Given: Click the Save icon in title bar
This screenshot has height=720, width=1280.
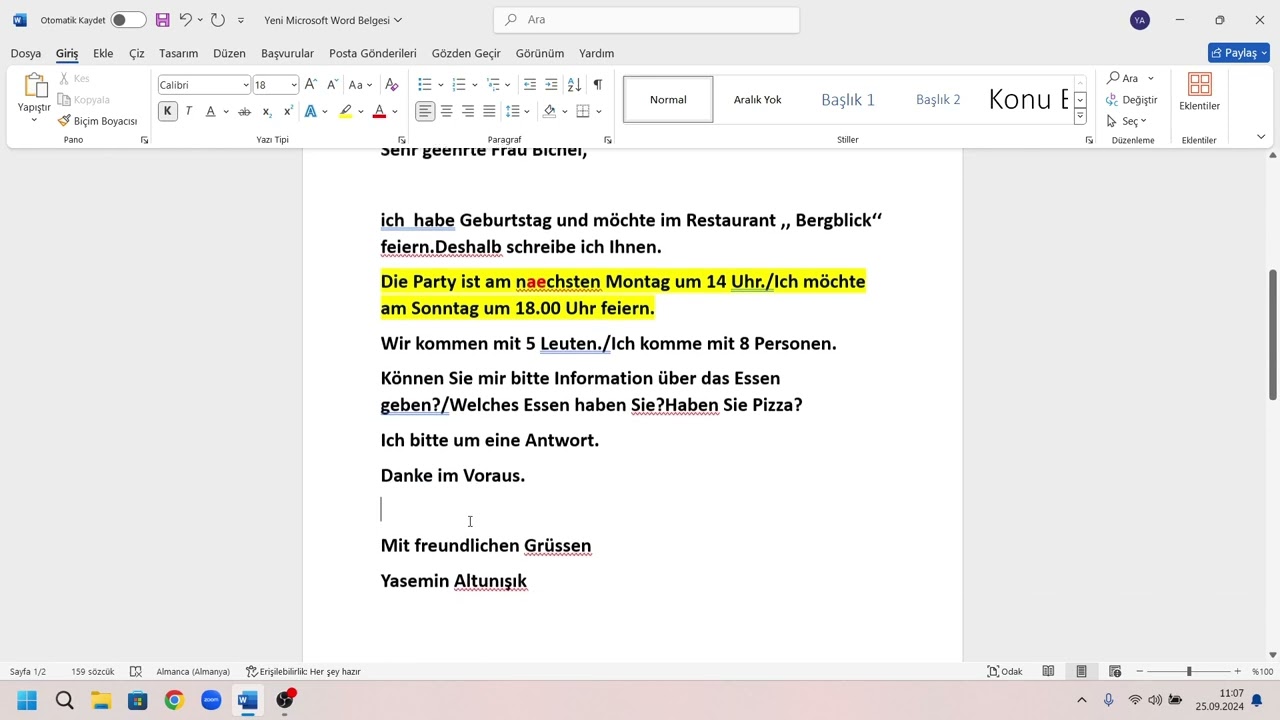Looking at the screenshot, I should [162, 20].
